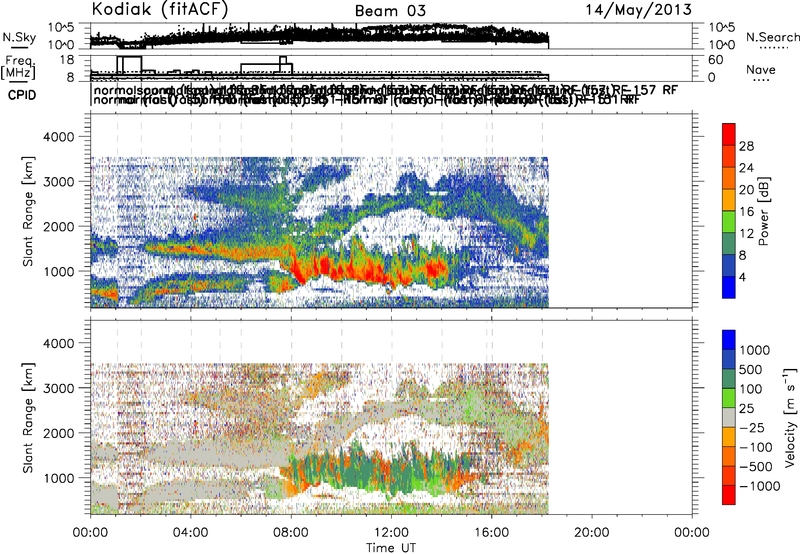Pick the gray segment of Velocity color bar
The image size is (800, 554).
click(x=729, y=418)
